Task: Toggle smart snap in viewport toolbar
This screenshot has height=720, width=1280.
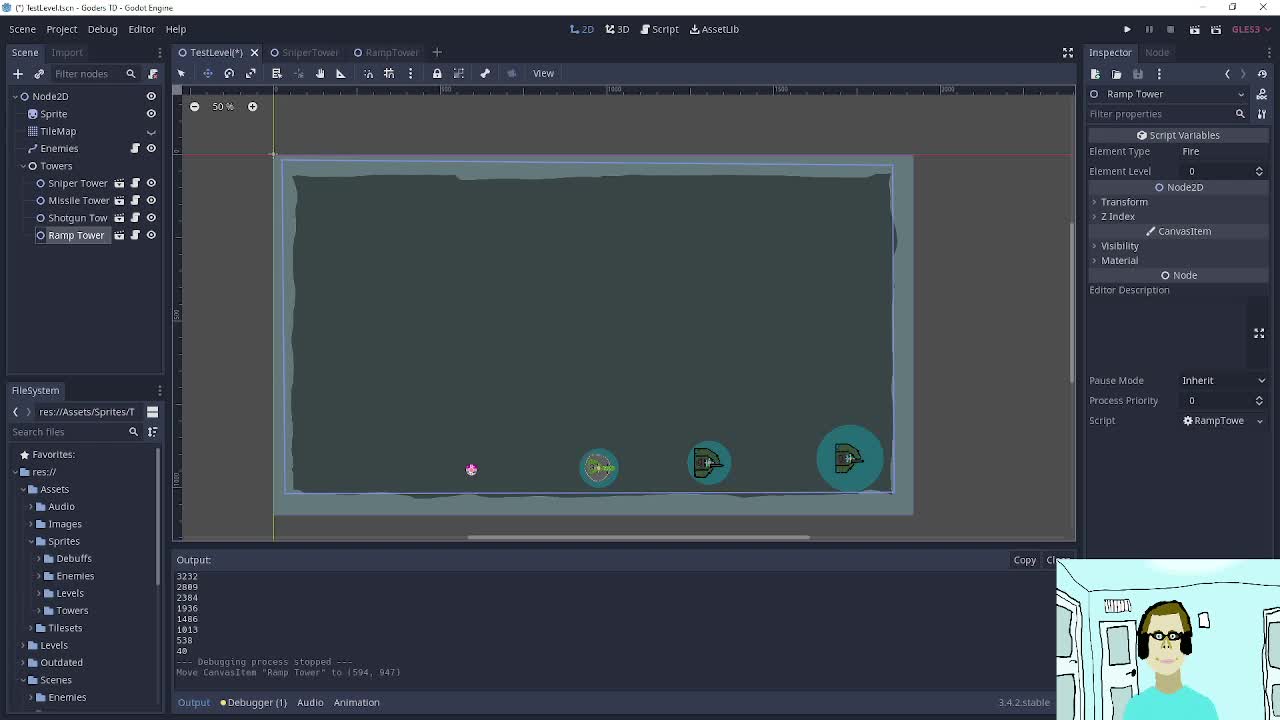Action: pos(368,73)
